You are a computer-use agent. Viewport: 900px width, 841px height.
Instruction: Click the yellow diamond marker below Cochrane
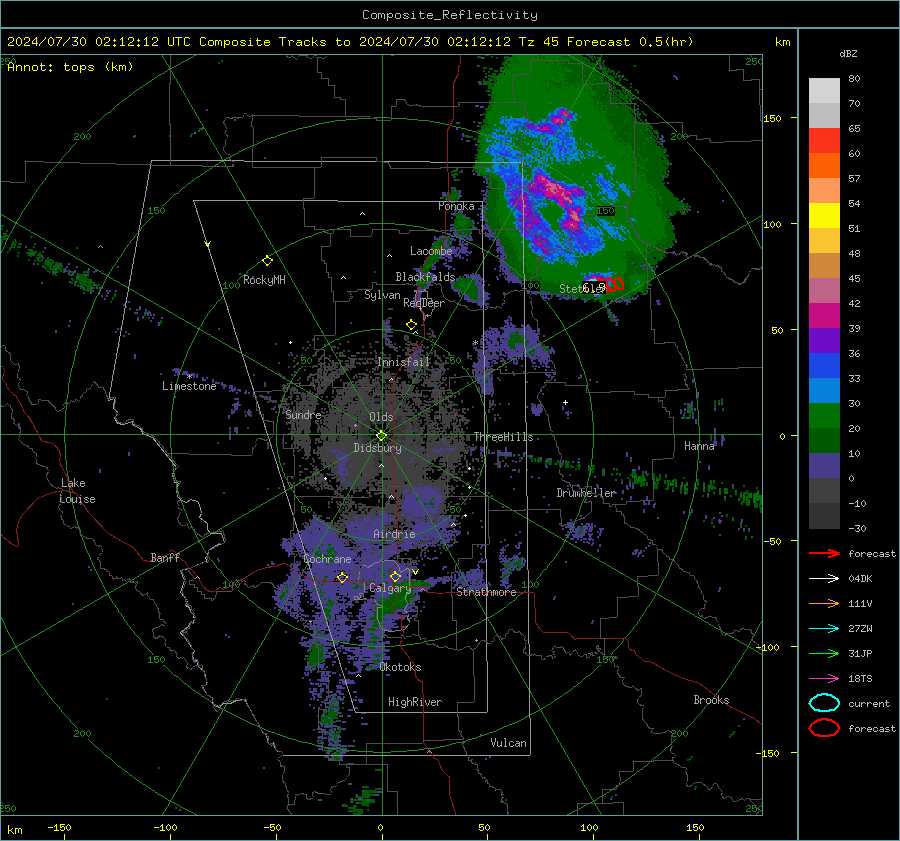click(x=342, y=577)
